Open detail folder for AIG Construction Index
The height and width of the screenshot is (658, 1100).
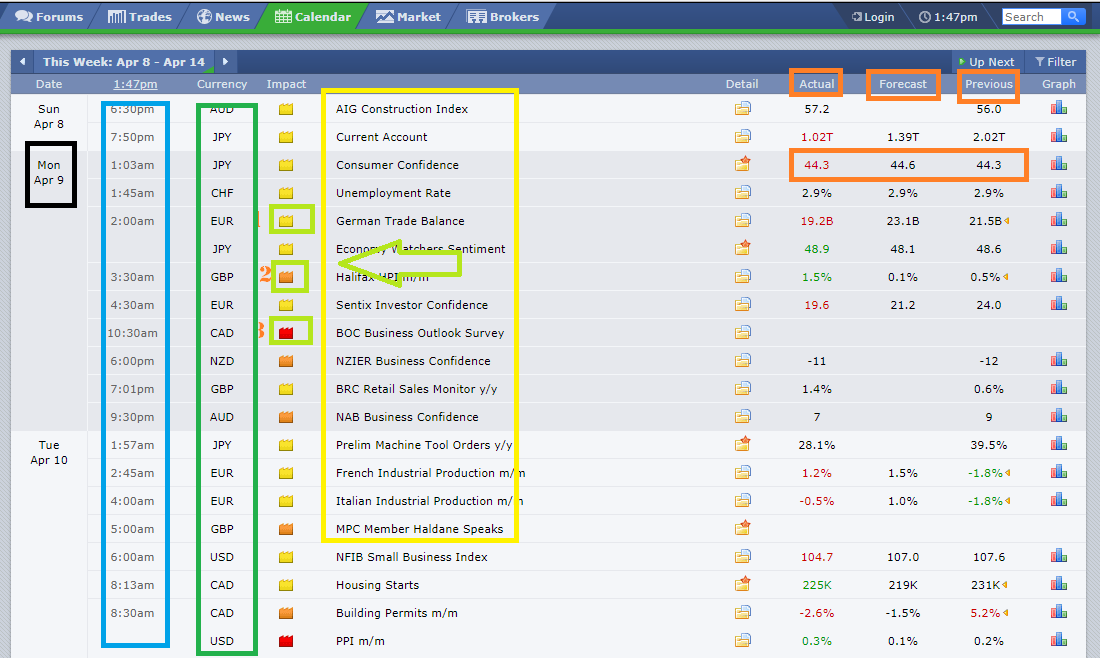point(742,109)
